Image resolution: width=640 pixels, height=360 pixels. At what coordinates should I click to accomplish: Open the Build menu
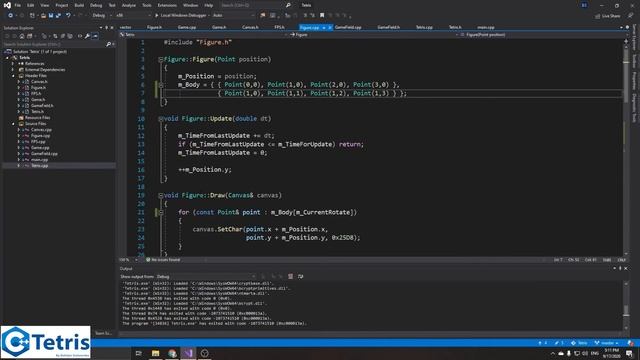(x=79, y=5)
